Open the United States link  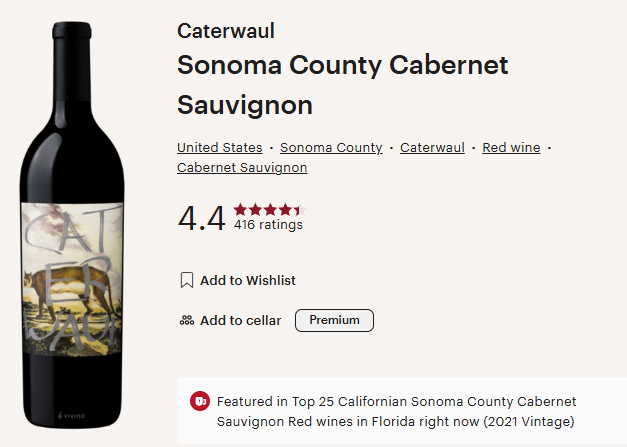point(220,148)
